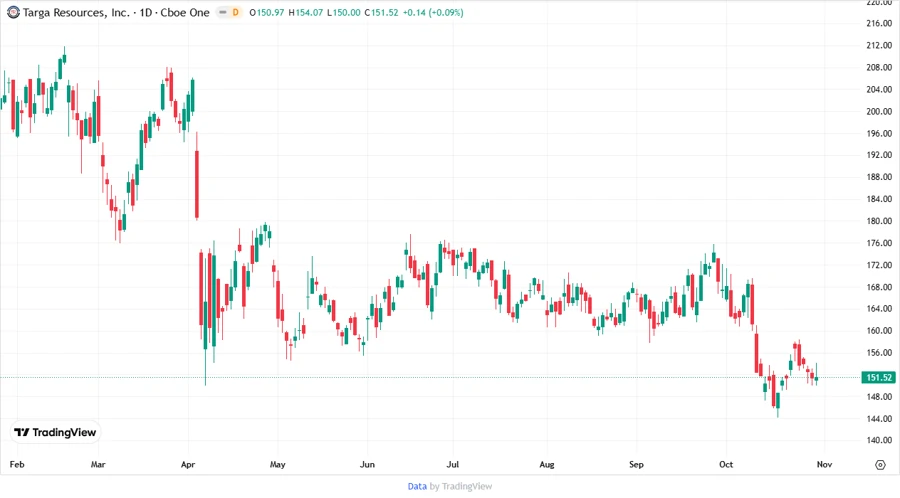Click the close value C151.52
The image size is (900, 498).
pos(381,13)
